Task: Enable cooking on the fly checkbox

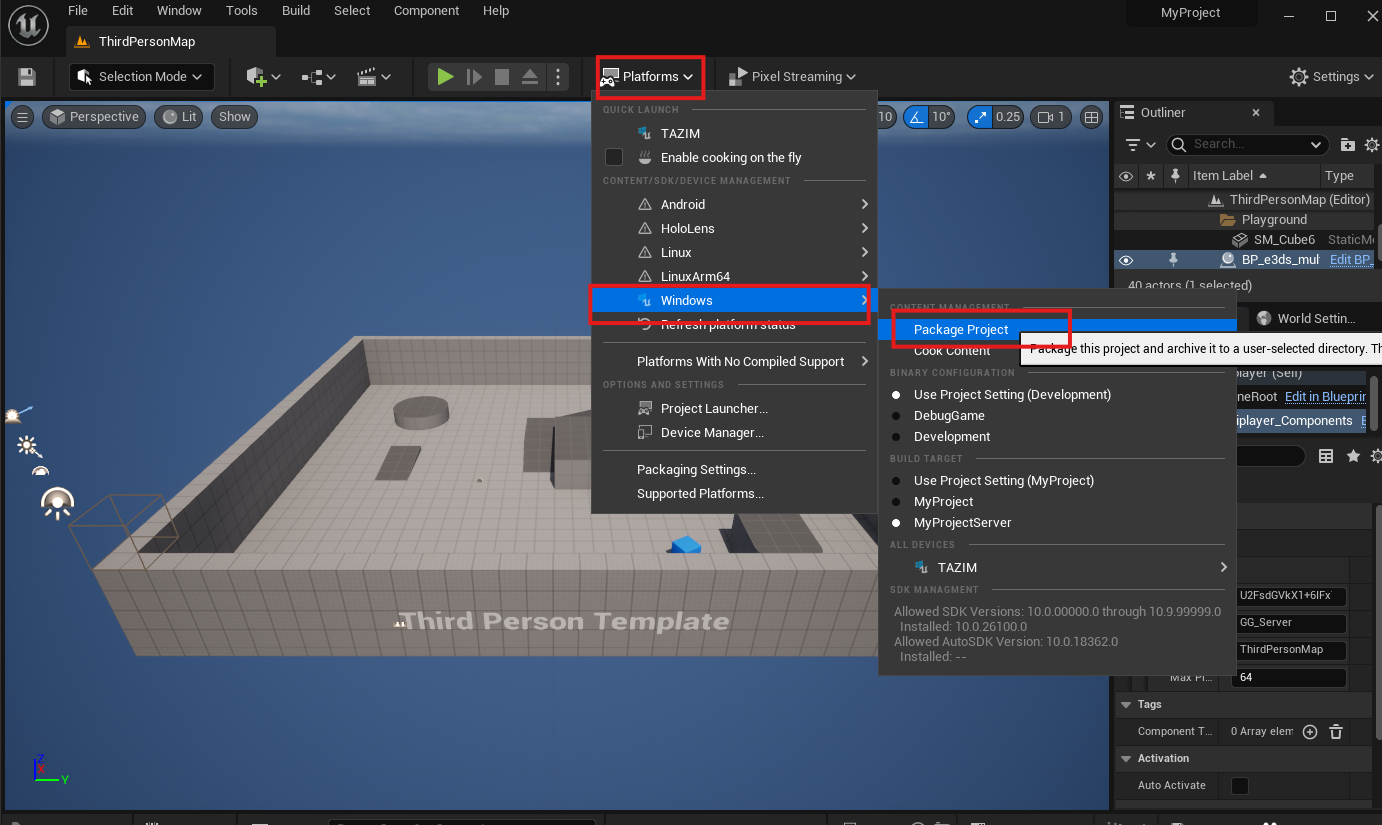Action: 614,157
